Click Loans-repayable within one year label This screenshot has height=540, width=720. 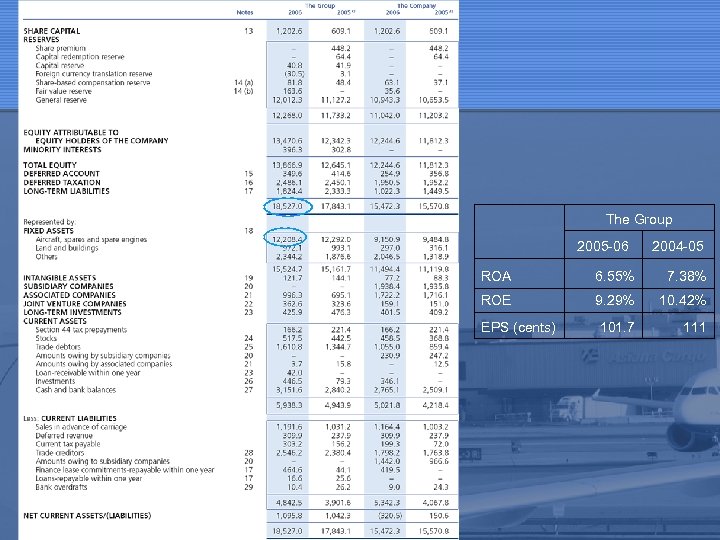pos(89,478)
